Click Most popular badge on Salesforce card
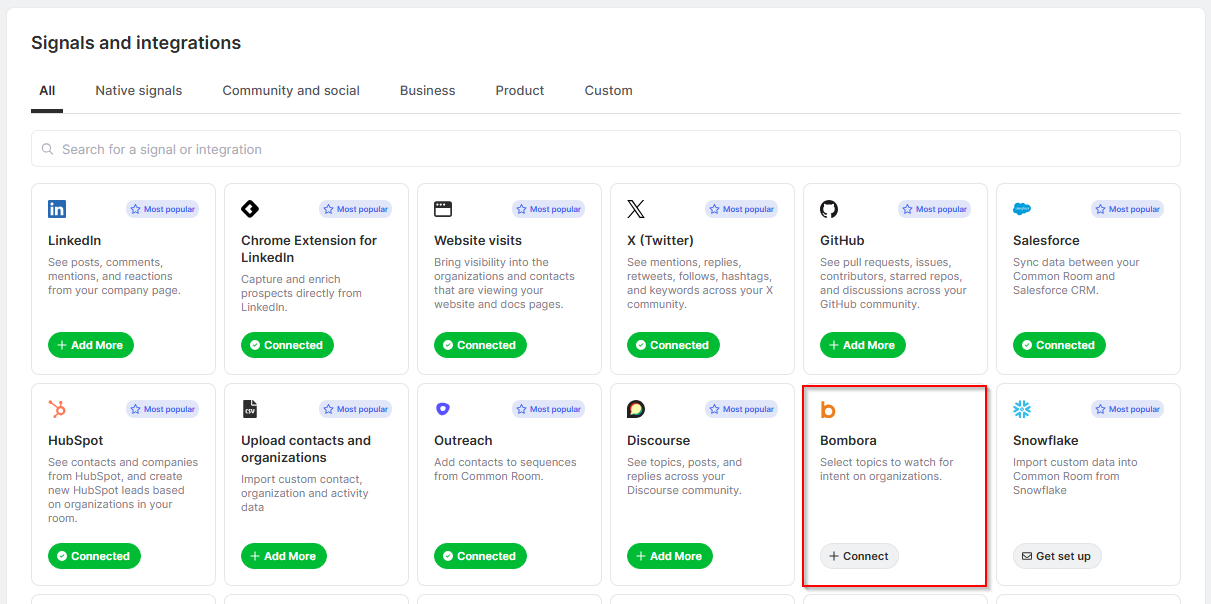The height and width of the screenshot is (604, 1211). (1127, 209)
